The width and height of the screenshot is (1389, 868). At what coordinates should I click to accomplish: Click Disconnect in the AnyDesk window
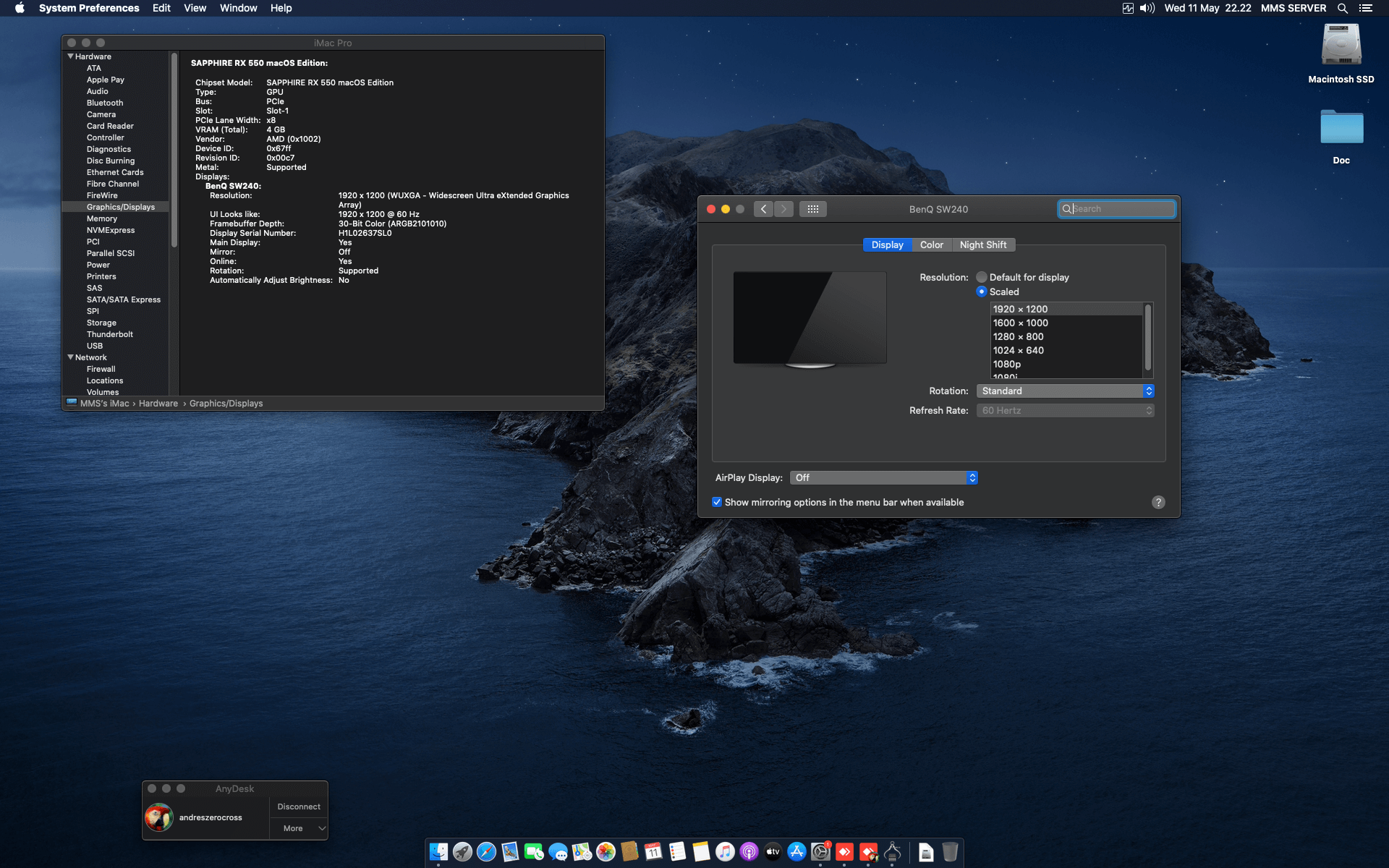298,806
